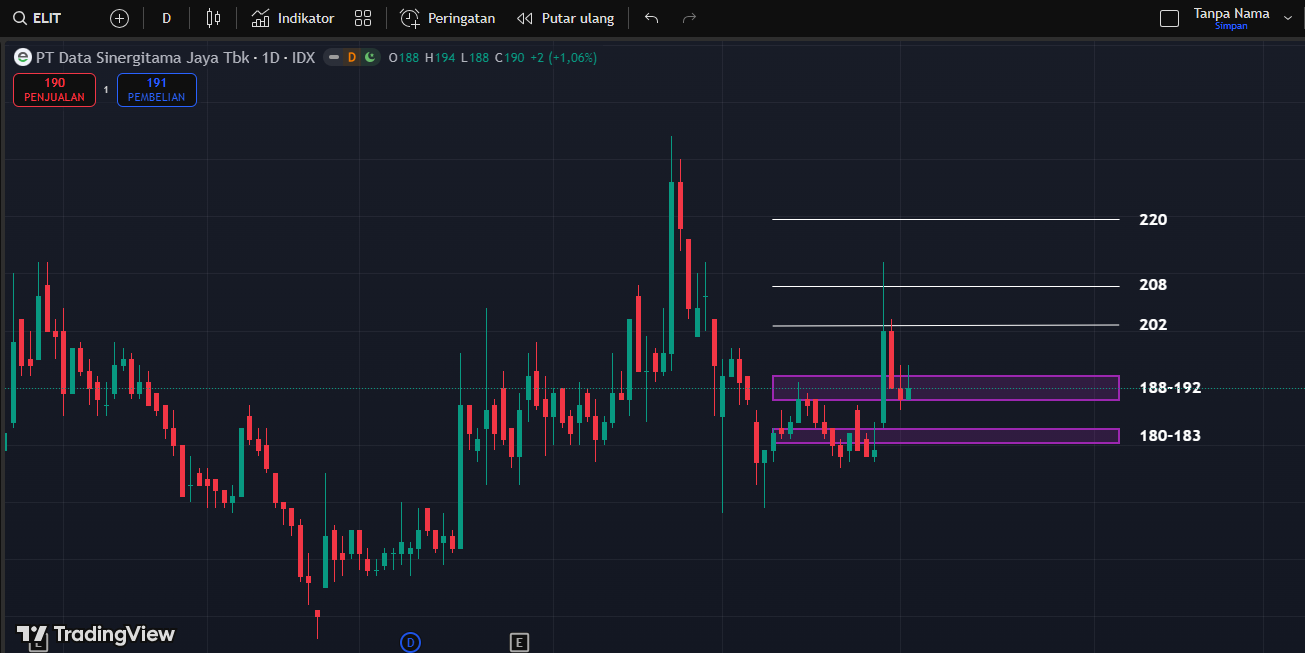Open symbol search showing ELIT
This screenshot has width=1305, height=653.
click(38, 18)
